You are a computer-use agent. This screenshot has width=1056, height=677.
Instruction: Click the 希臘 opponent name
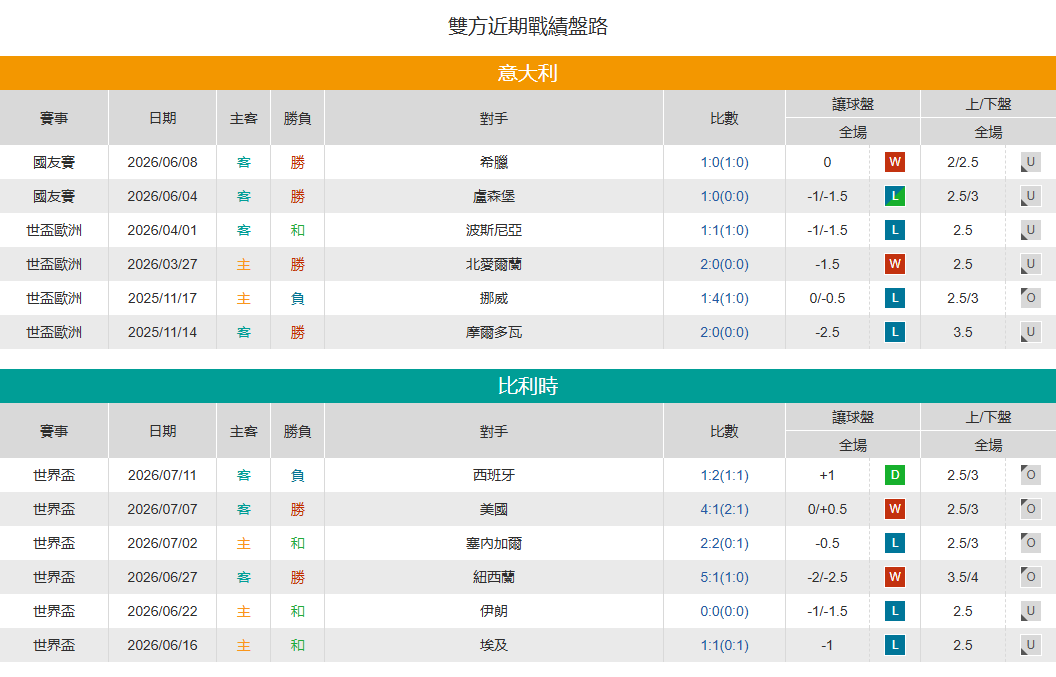click(494, 162)
